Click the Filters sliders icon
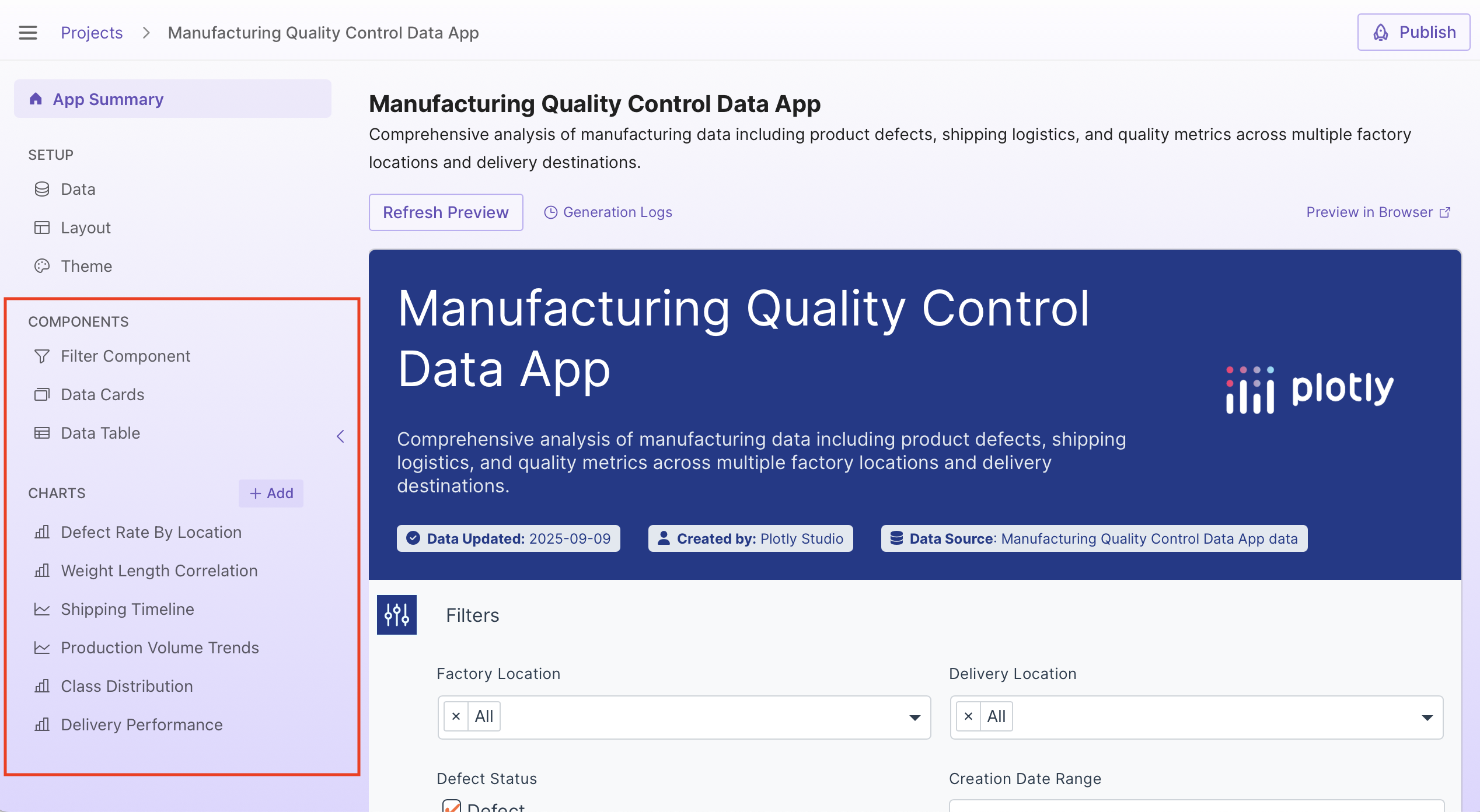 pyautogui.click(x=397, y=615)
